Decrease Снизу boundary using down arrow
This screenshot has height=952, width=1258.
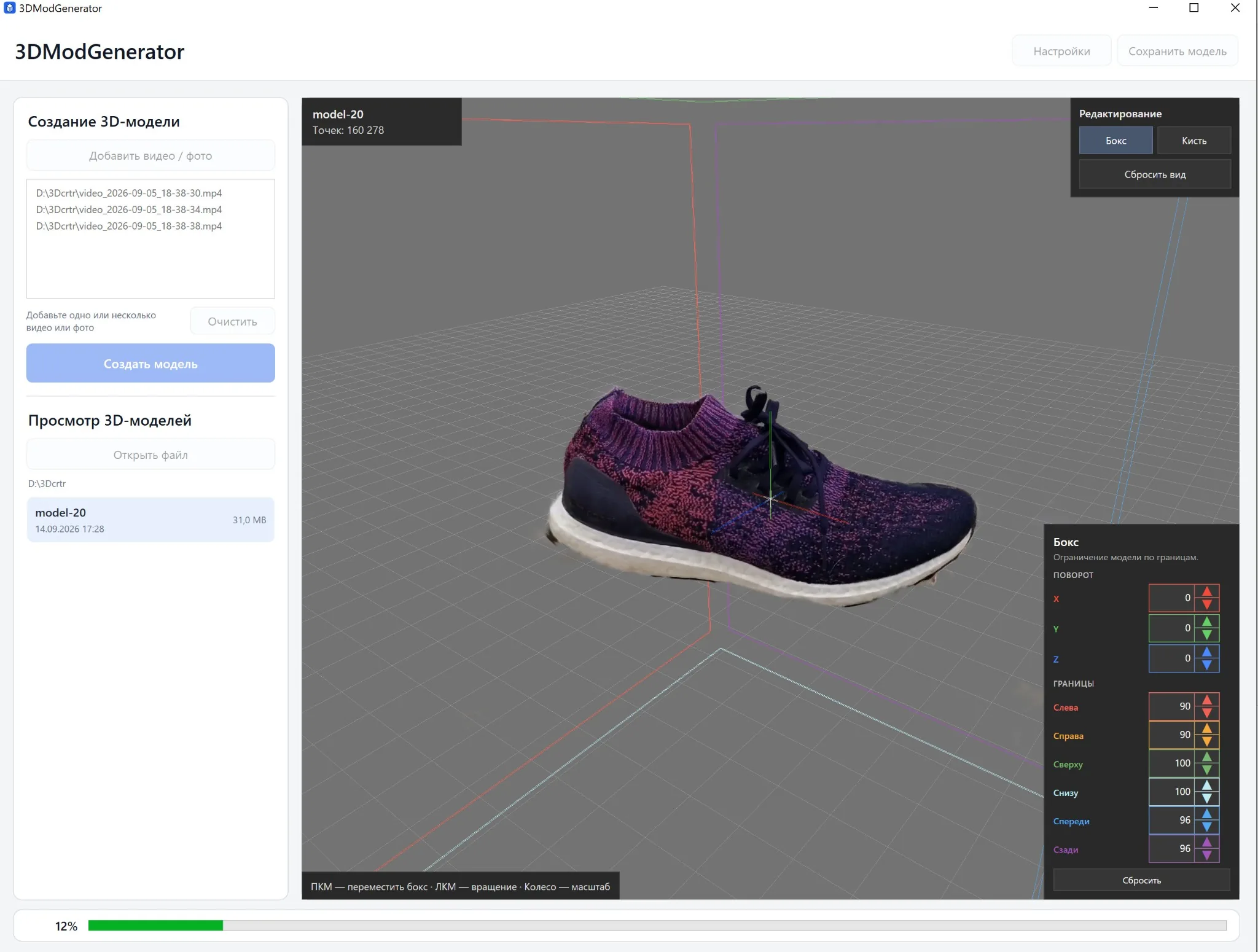(x=1206, y=798)
